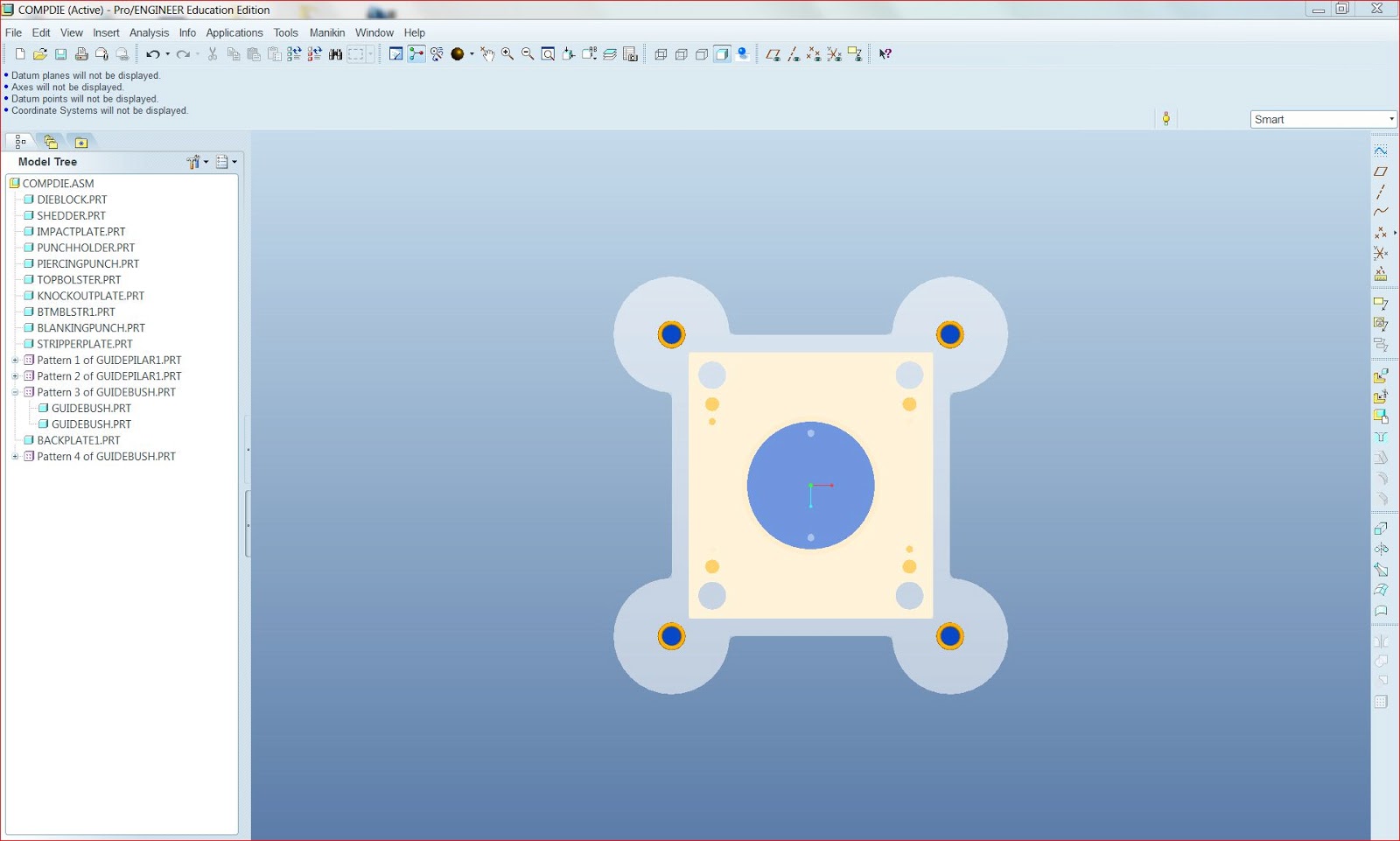The height and width of the screenshot is (841, 1400).
Task: Open the Smart filter dropdown
Action: (1390, 119)
